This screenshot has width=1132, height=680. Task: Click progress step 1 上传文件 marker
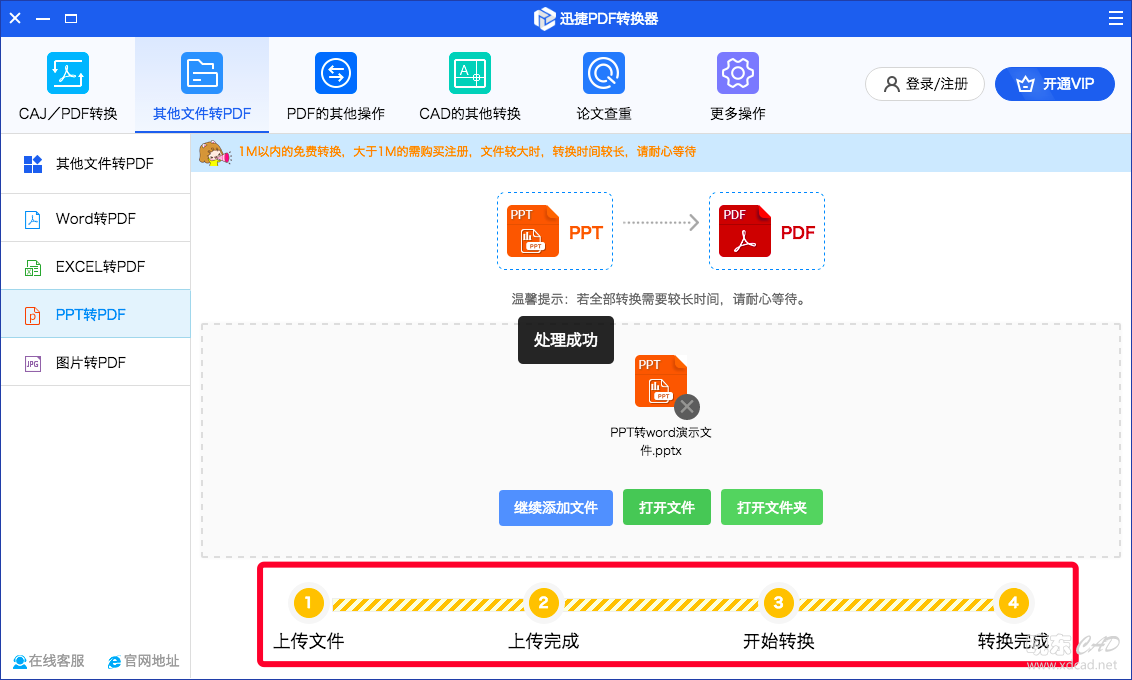(308, 602)
